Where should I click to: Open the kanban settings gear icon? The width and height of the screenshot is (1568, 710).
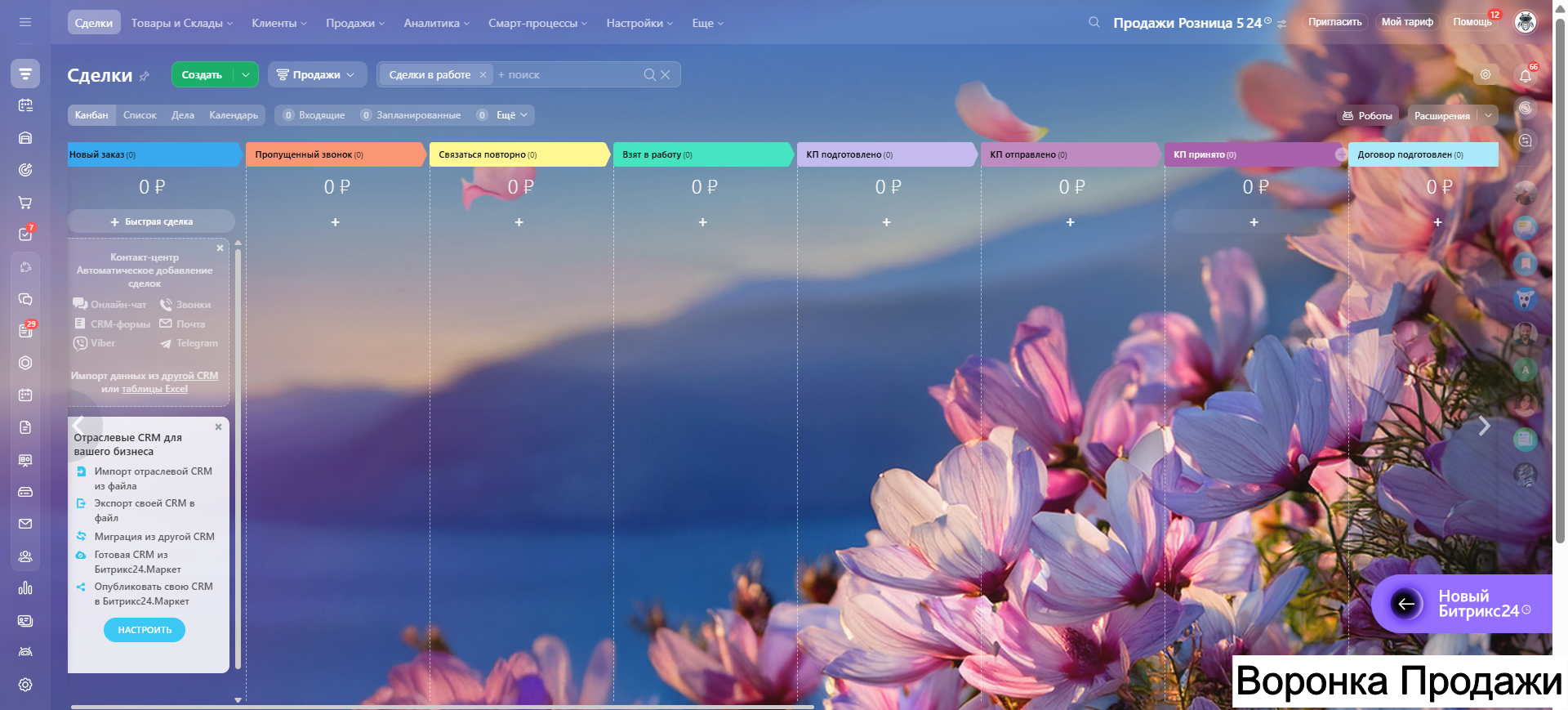pos(1486,74)
